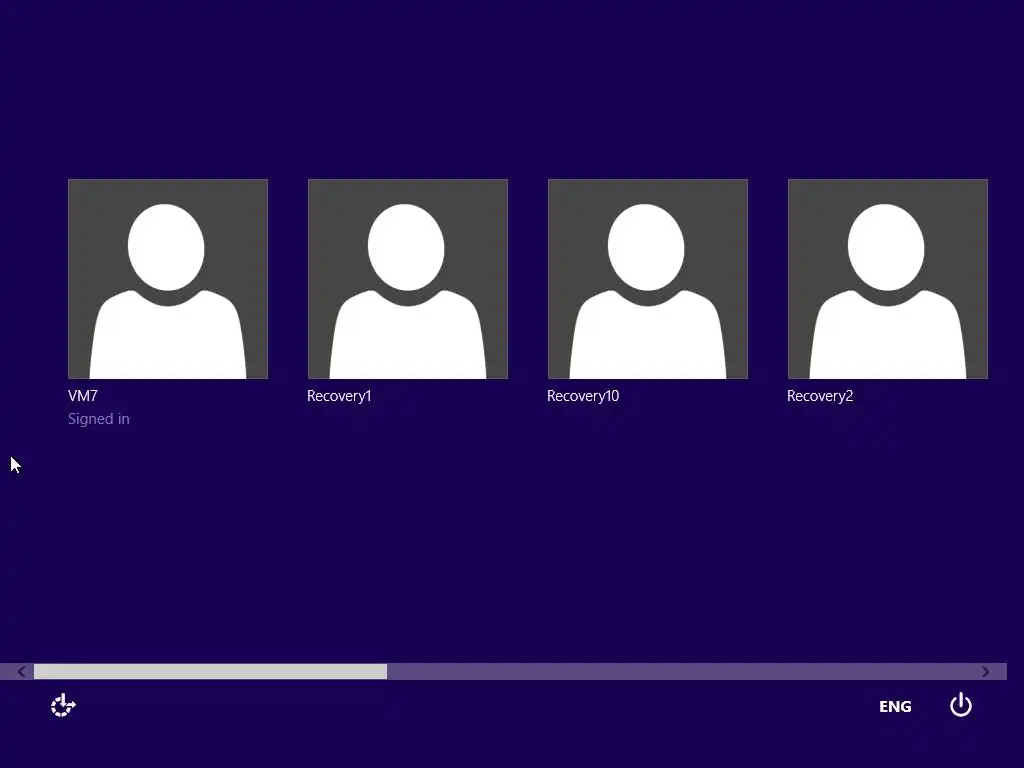
Task: Click the Recovery1 account name label
Action: click(339, 396)
